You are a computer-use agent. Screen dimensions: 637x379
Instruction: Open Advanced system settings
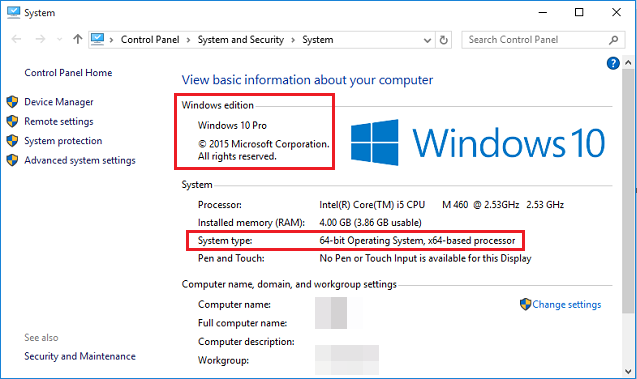coord(80,160)
